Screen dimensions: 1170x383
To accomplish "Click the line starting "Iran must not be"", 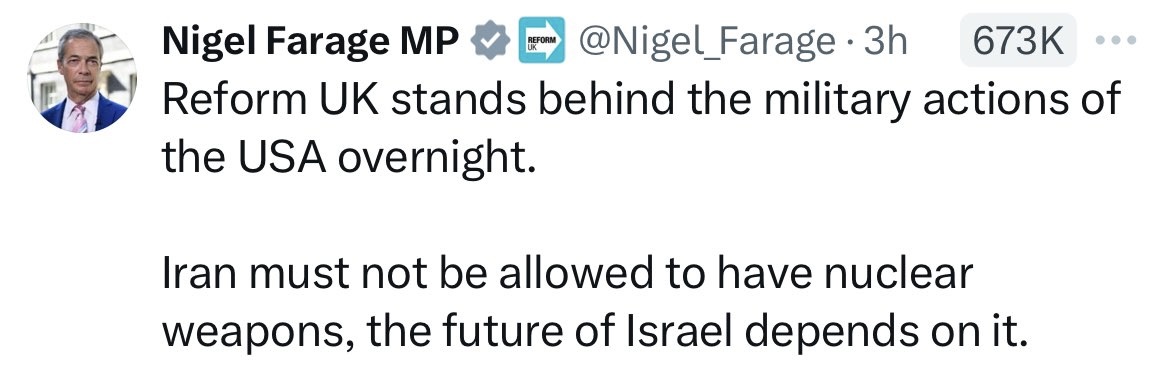I will pos(567,274).
